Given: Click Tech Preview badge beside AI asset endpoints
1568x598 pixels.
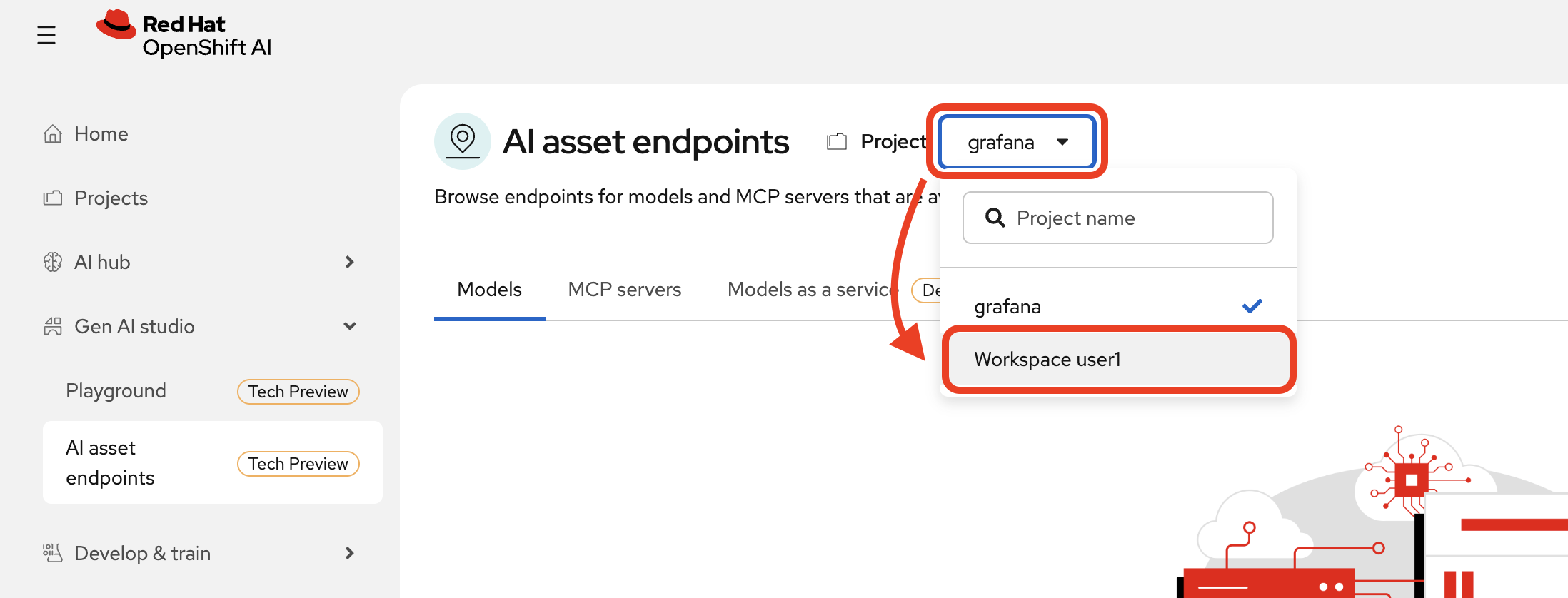Looking at the screenshot, I should (298, 463).
